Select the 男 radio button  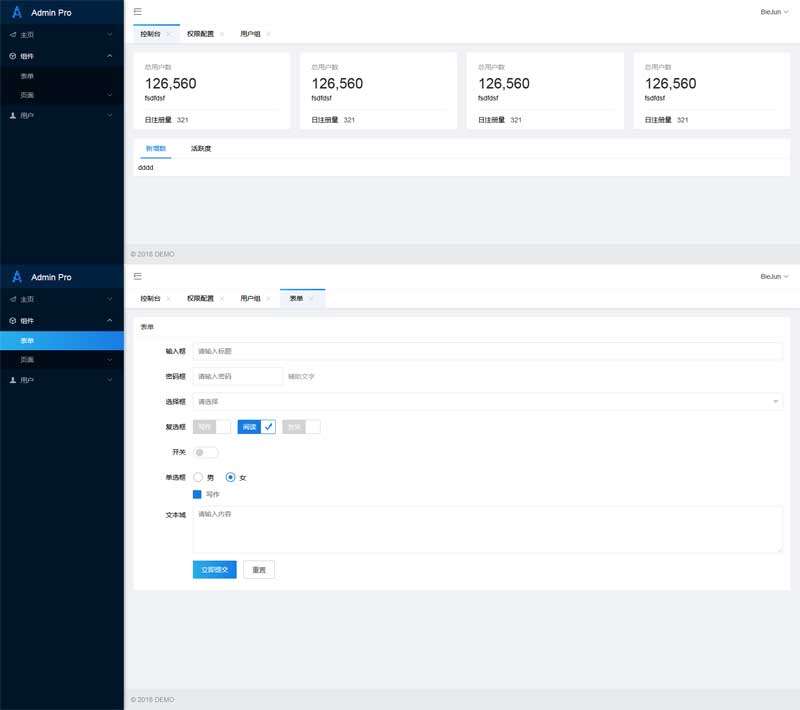click(198, 477)
